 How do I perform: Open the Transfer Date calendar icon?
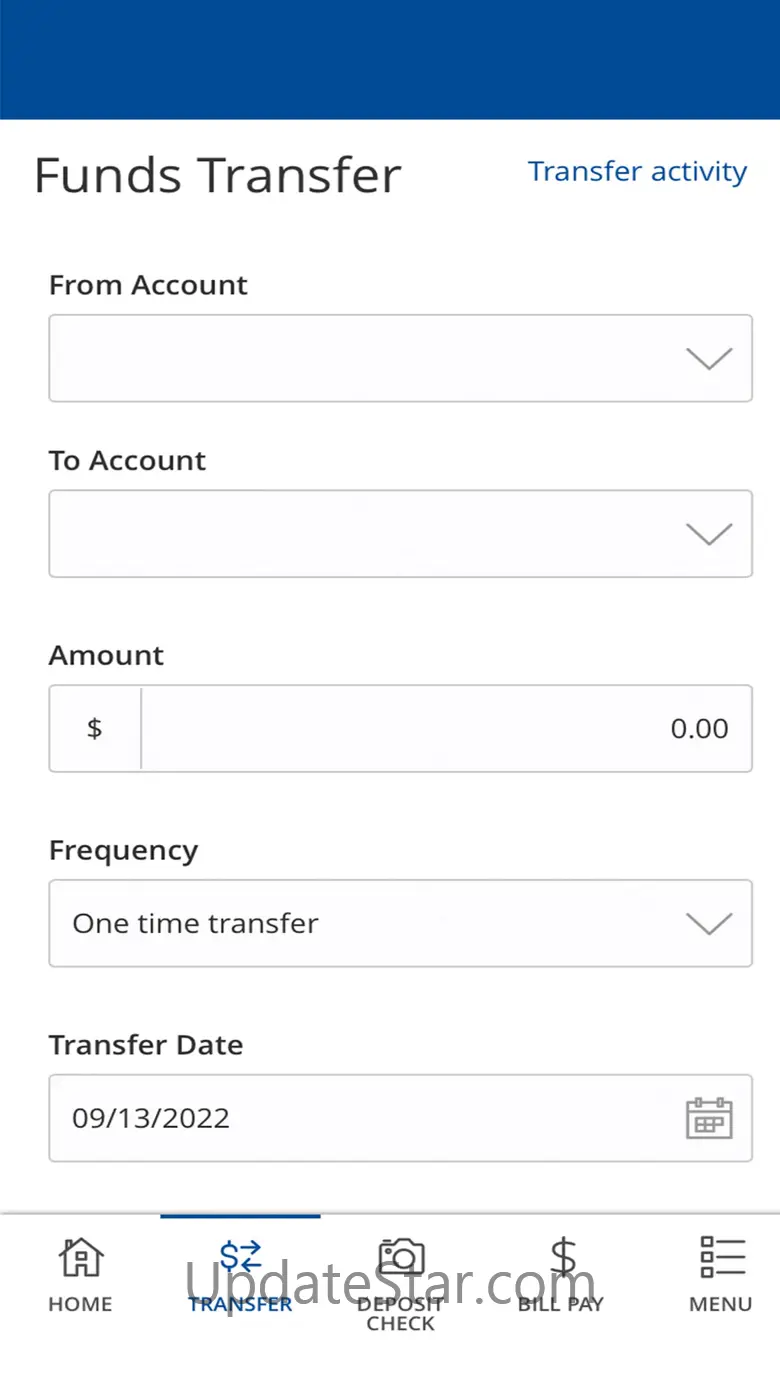709,1118
